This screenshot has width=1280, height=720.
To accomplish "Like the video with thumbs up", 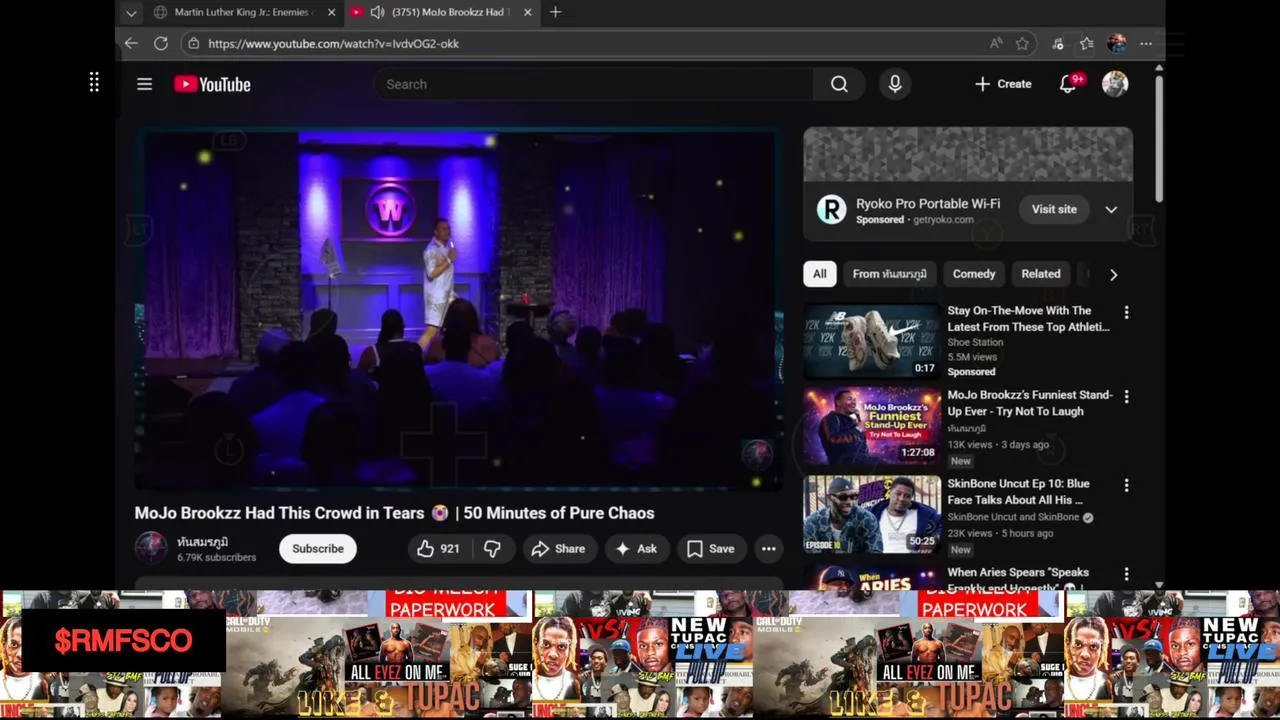I will 438,549.
